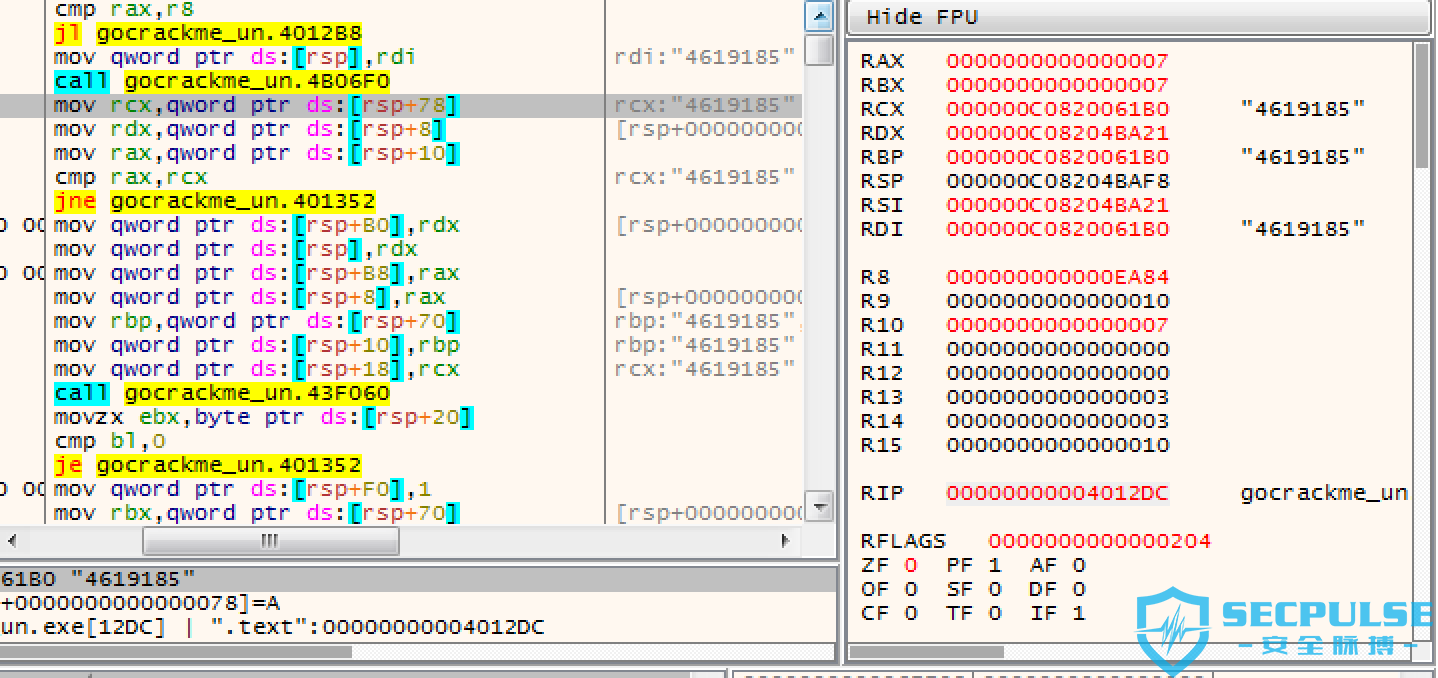Select R8 register value 000000000000EA84
The height and width of the screenshot is (678, 1438).
tap(1057, 277)
